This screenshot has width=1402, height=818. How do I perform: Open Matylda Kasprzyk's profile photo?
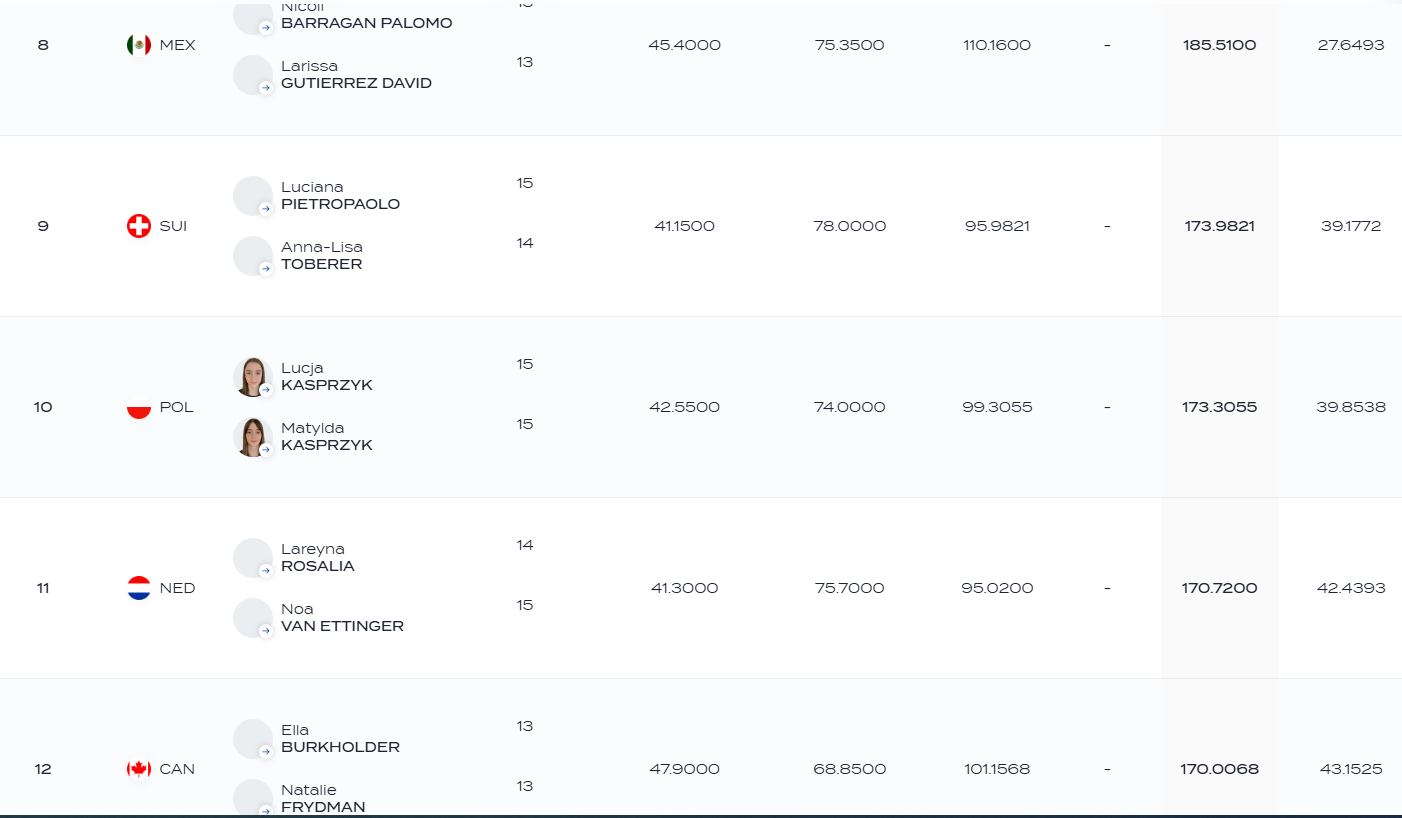tap(253, 437)
